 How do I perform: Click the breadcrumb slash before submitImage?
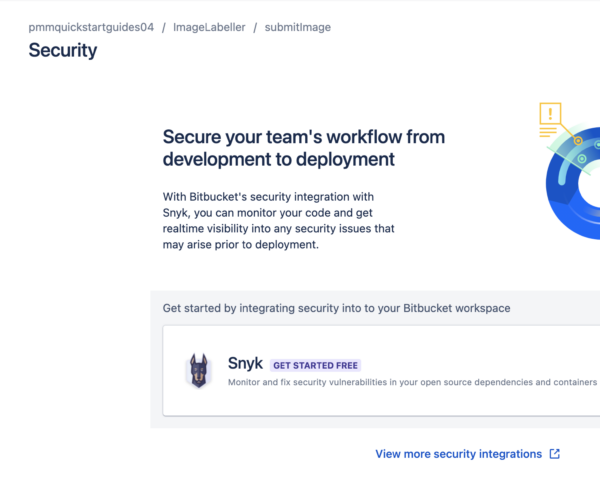[255, 27]
